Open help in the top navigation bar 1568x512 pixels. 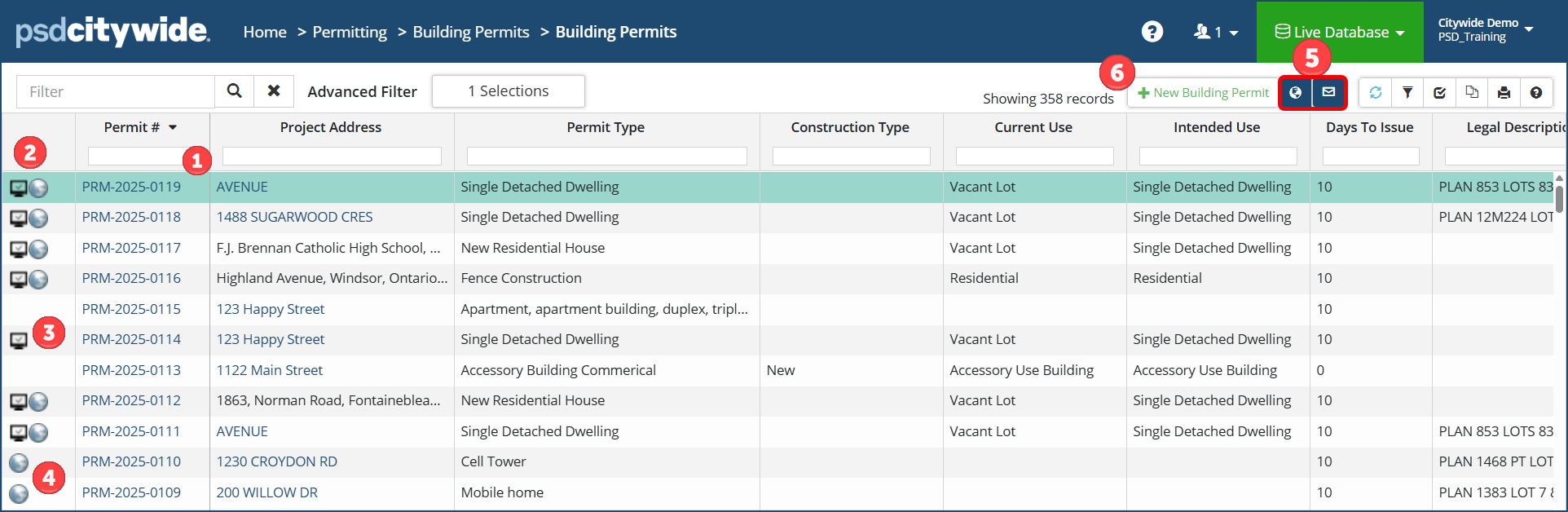[1152, 32]
